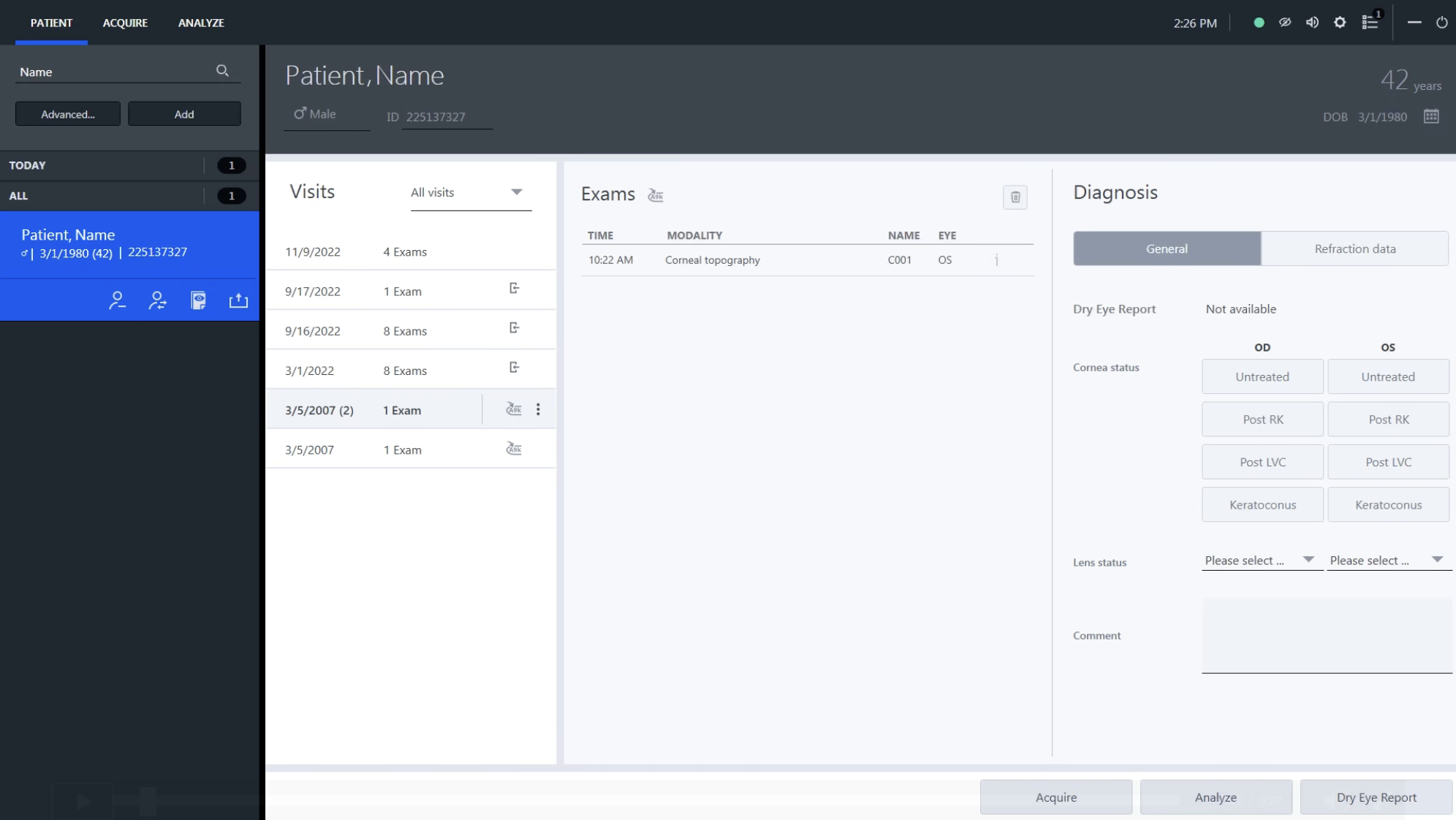This screenshot has width=1456, height=820.
Task: Toggle OS Keratoconus cornea status
Action: 1388,504
